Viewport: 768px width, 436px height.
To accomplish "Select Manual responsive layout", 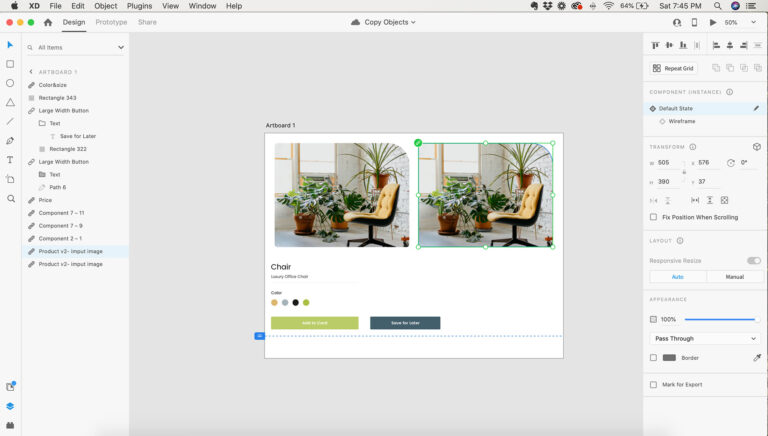I will pos(734,277).
